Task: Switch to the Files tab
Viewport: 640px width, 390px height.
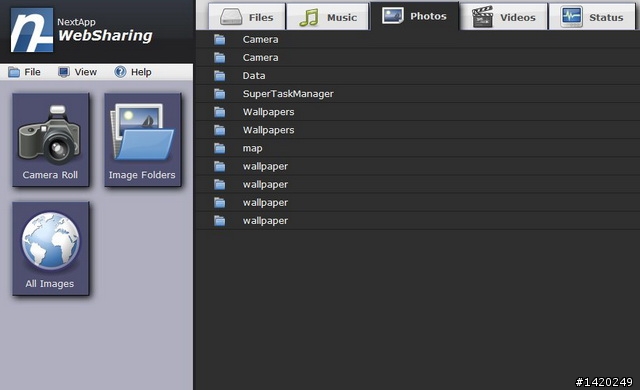Action: [247, 17]
